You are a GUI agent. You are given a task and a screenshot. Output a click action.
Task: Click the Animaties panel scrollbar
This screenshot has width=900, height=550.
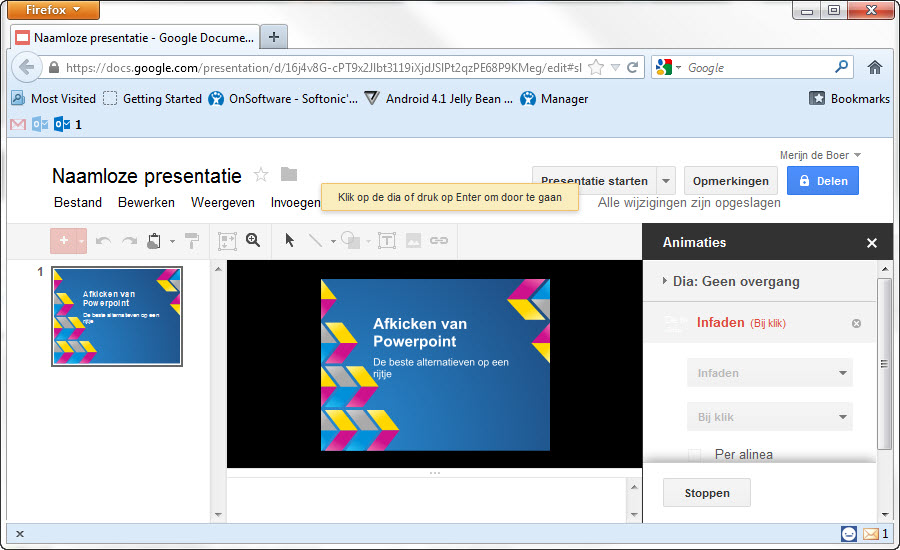884,363
